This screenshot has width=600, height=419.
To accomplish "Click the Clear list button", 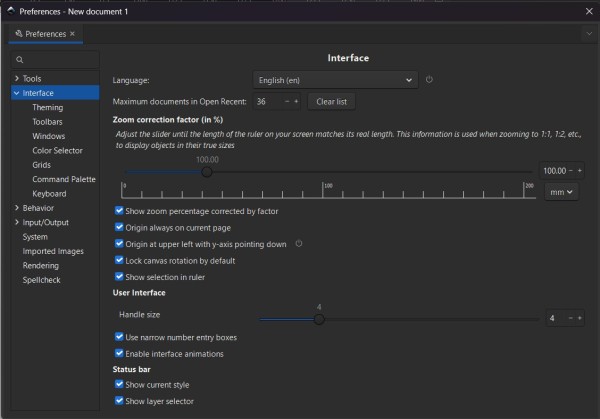I will tap(331, 102).
